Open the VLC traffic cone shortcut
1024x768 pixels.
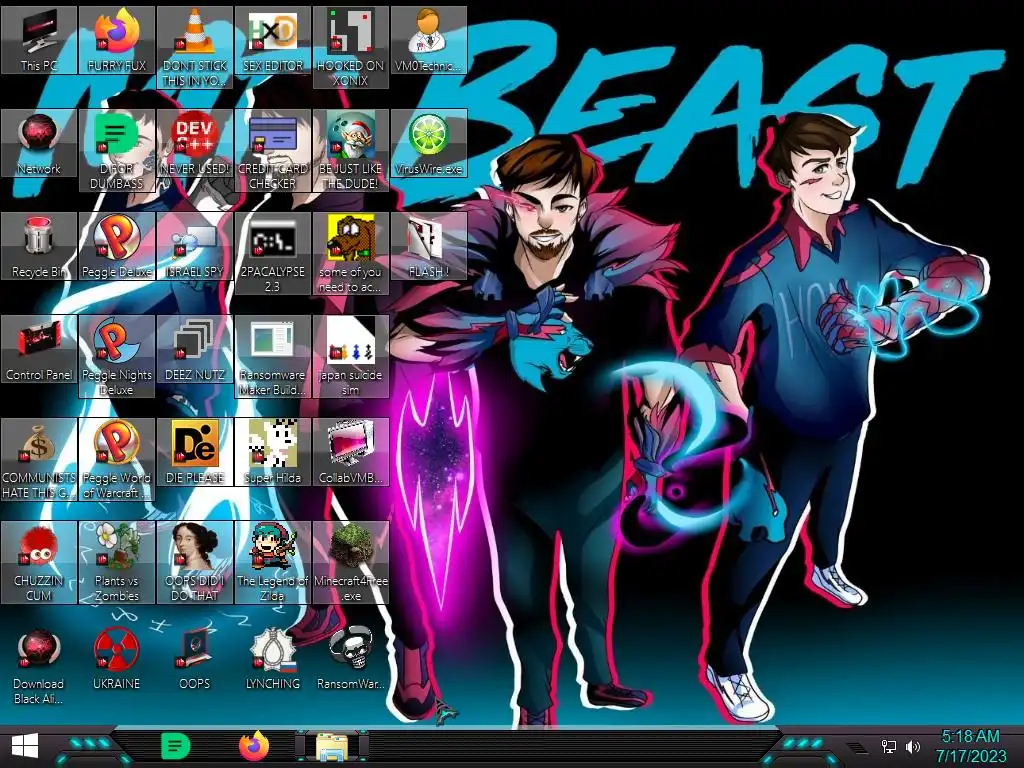(x=195, y=48)
